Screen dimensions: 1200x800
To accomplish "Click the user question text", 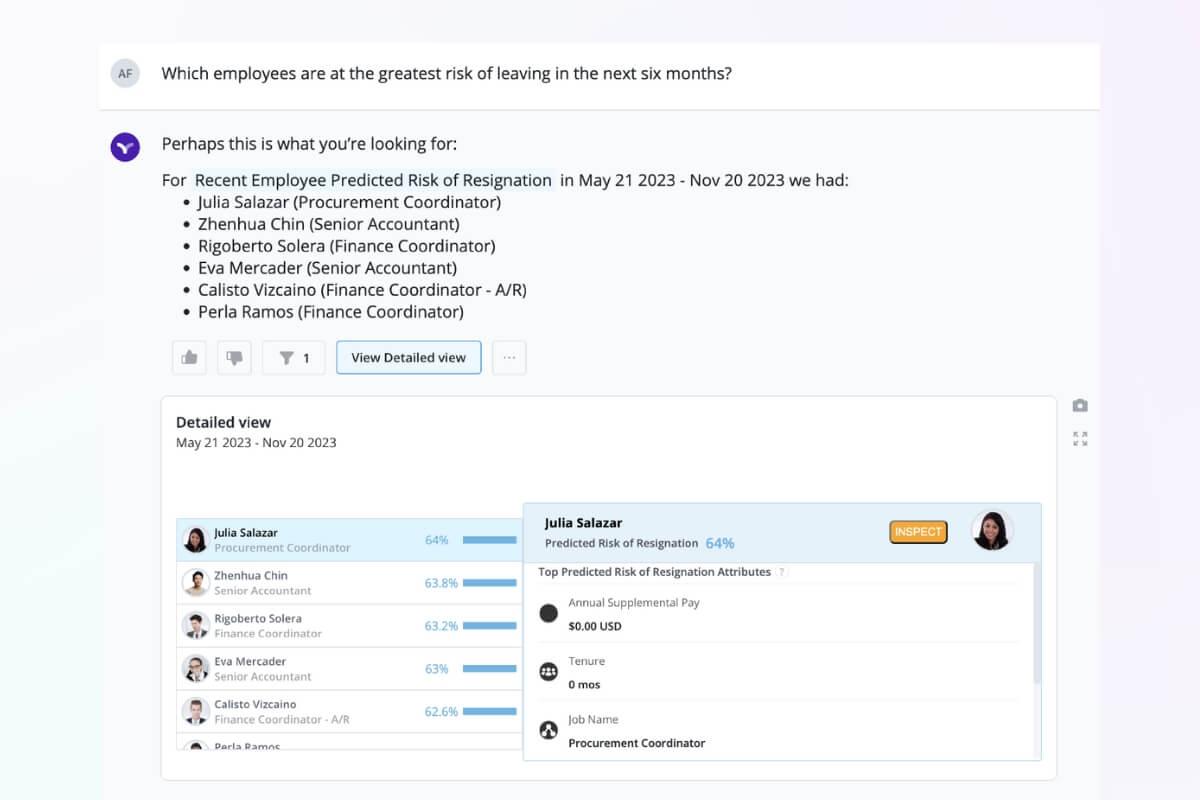I will 446,73.
